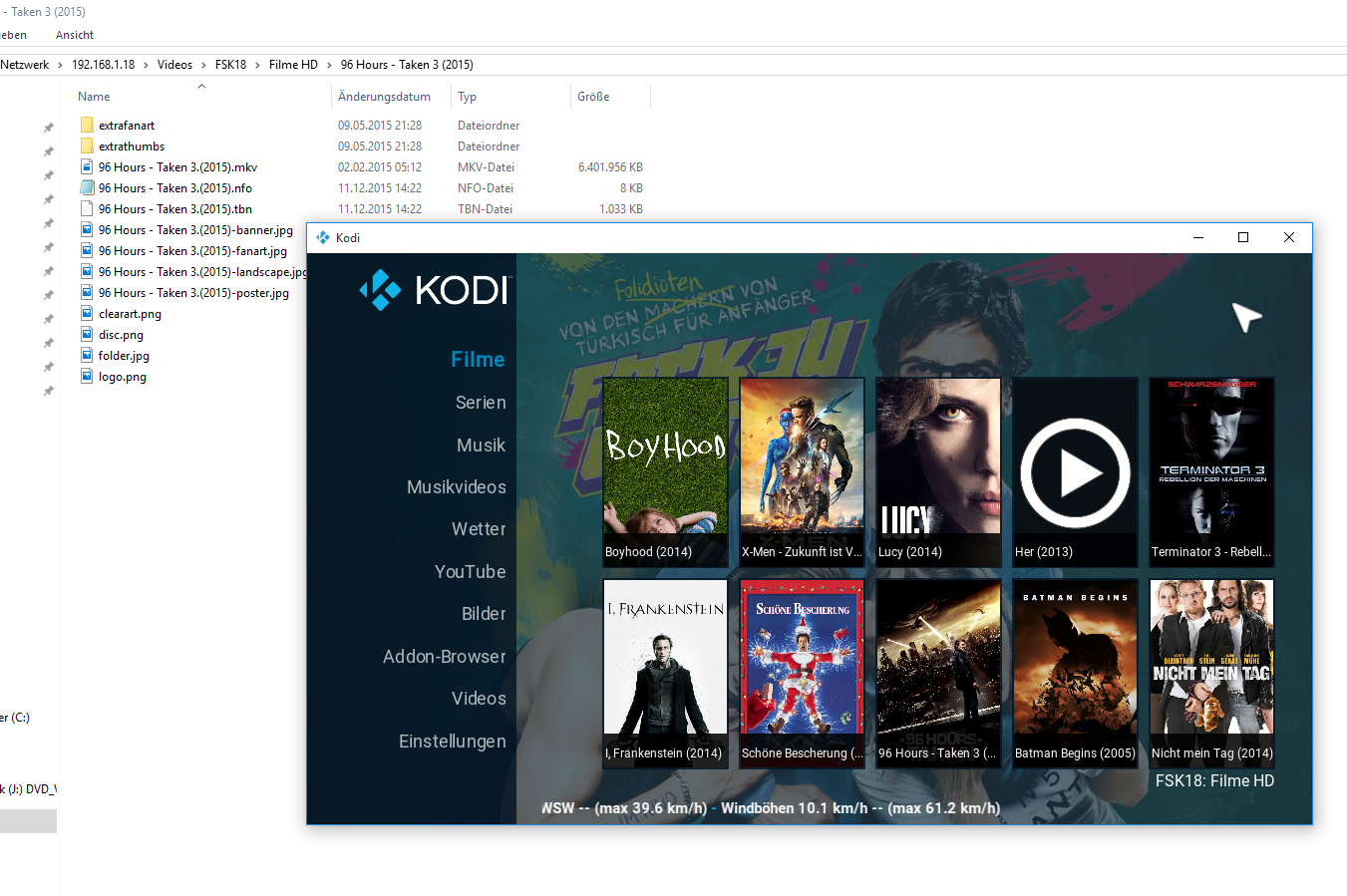The height and width of the screenshot is (896, 1347).
Task: Open Wetter in the Kodi menu
Action: pos(479,529)
